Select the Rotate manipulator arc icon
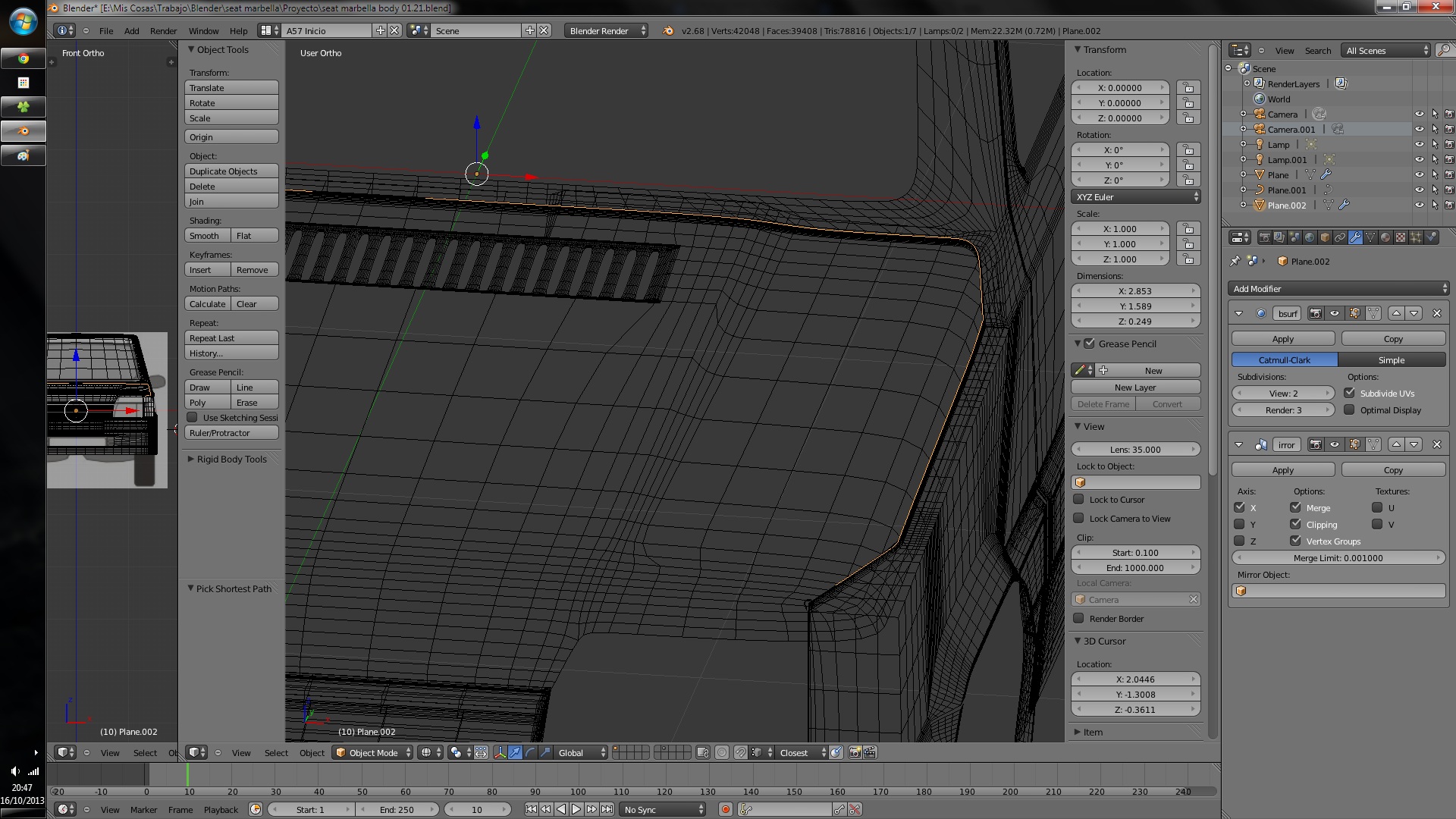This screenshot has height=819, width=1456. 530,752
